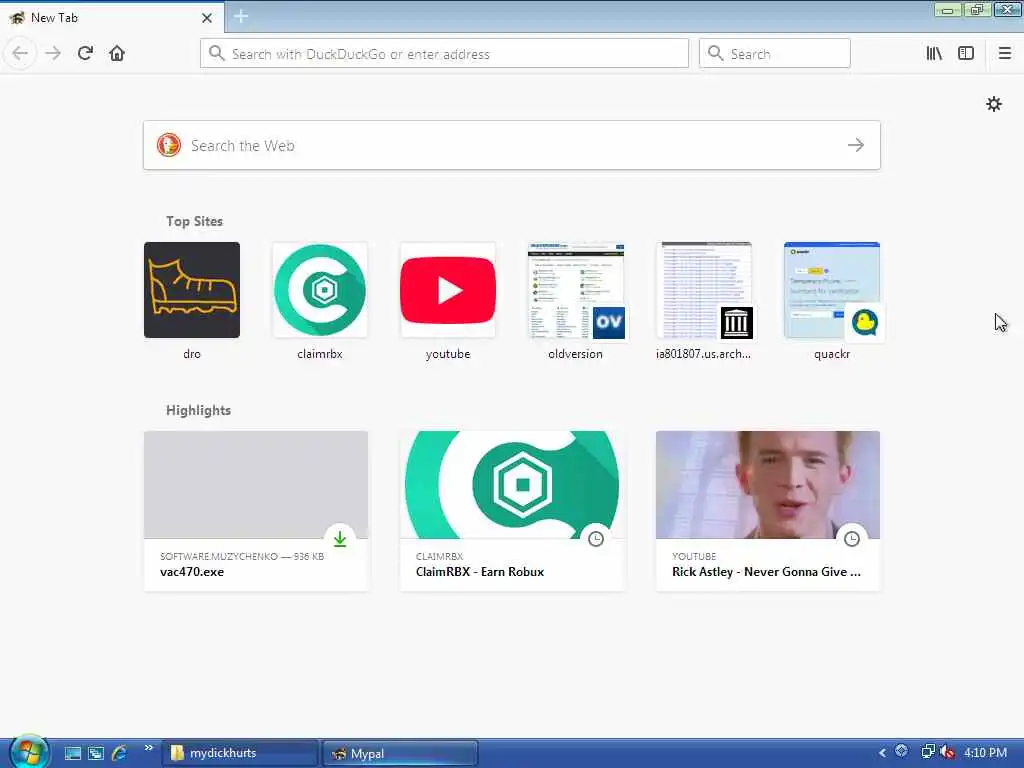Go back using the back arrow button

click(x=20, y=53)
